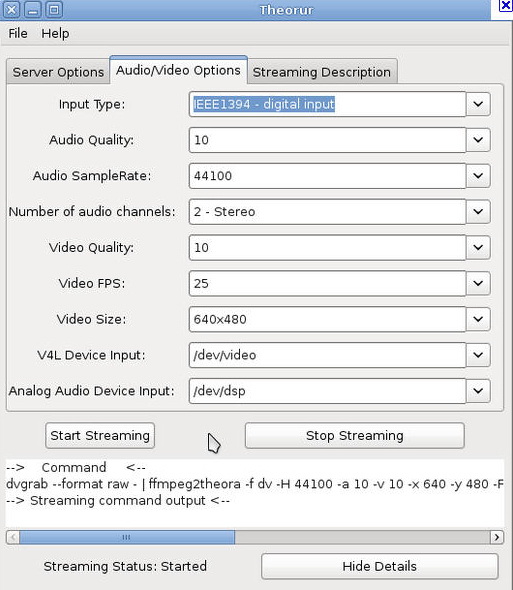Click the 'Streaming Status: Started' label
The width and height of the screenshot is (513, 590).
[x=125, y=566]
